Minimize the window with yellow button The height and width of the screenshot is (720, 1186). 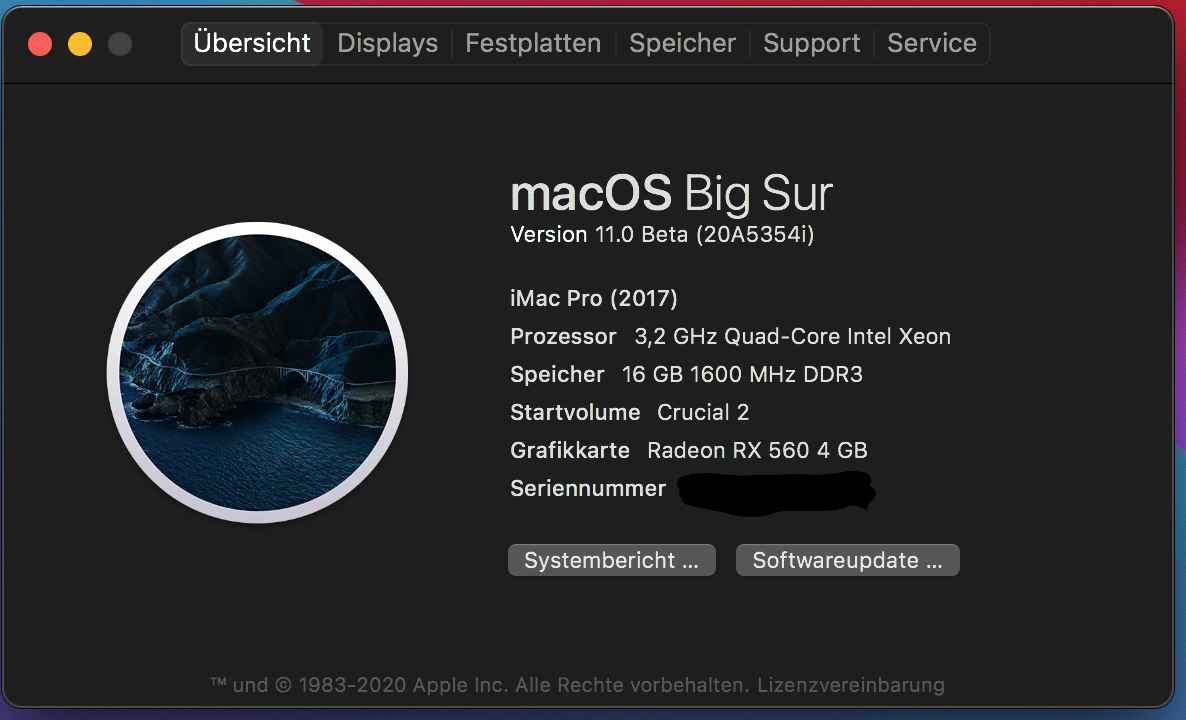[x=80, y=44]
